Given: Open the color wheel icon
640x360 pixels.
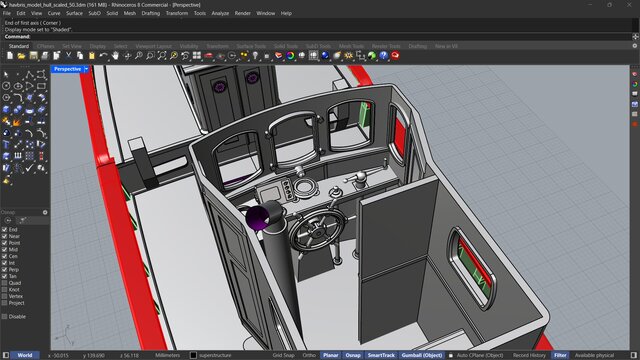Looking at the screenshot, I should [290, 56].
